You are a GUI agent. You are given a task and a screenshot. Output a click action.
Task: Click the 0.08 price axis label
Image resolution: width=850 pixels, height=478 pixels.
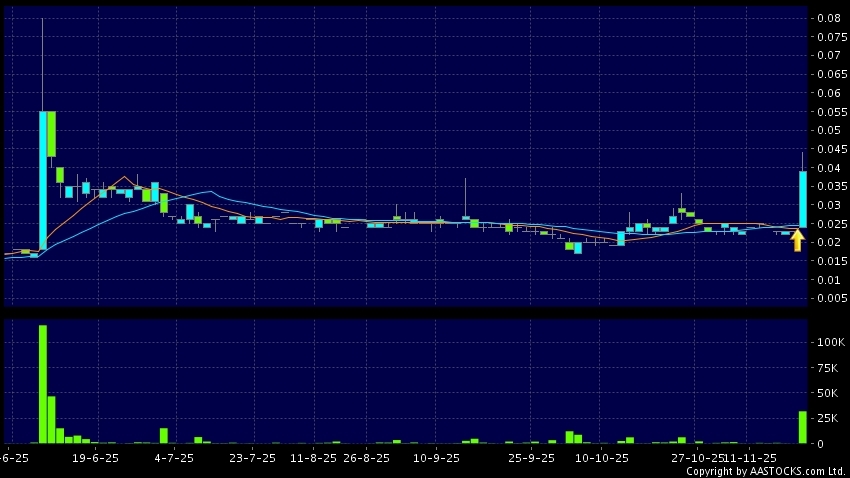tap(828, 19)
